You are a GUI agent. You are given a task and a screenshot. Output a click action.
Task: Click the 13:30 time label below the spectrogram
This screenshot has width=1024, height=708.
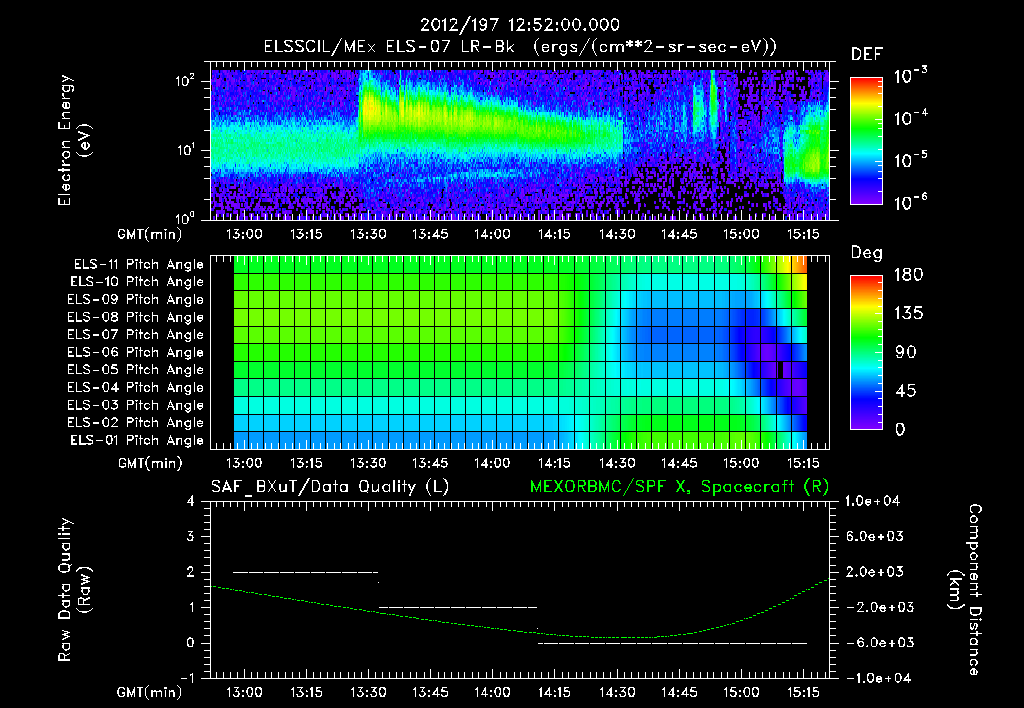[368, 234]
